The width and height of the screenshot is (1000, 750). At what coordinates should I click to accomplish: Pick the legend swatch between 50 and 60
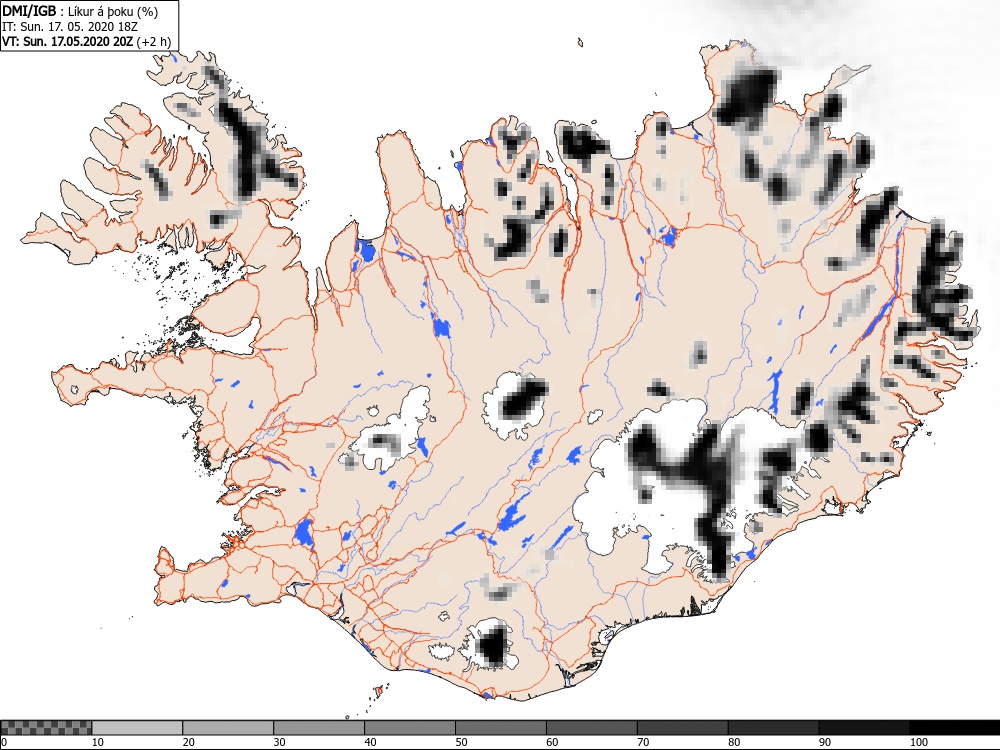tap(501, 728)
